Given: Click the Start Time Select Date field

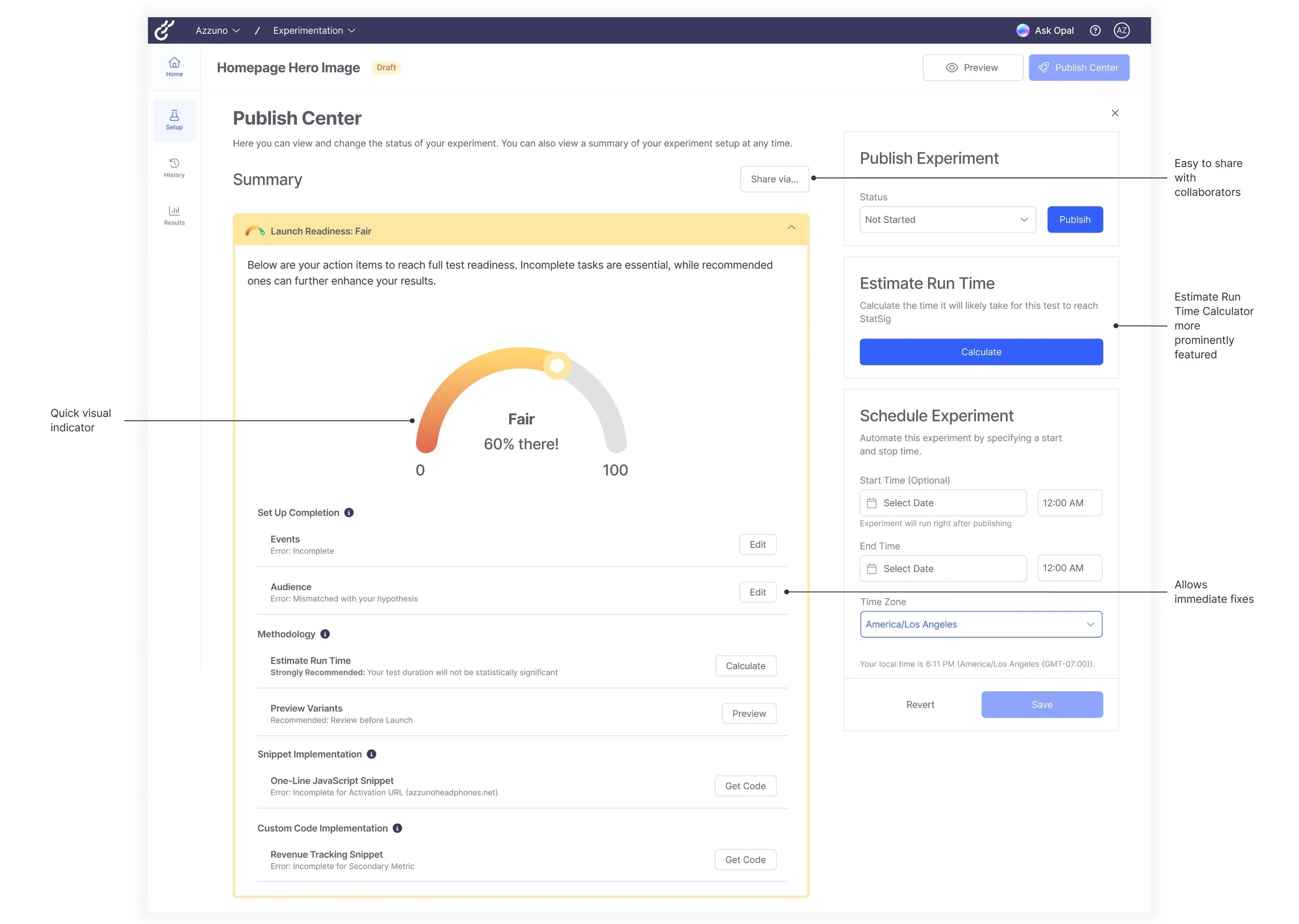Looking at the screenshot, I should pos(943,503).
